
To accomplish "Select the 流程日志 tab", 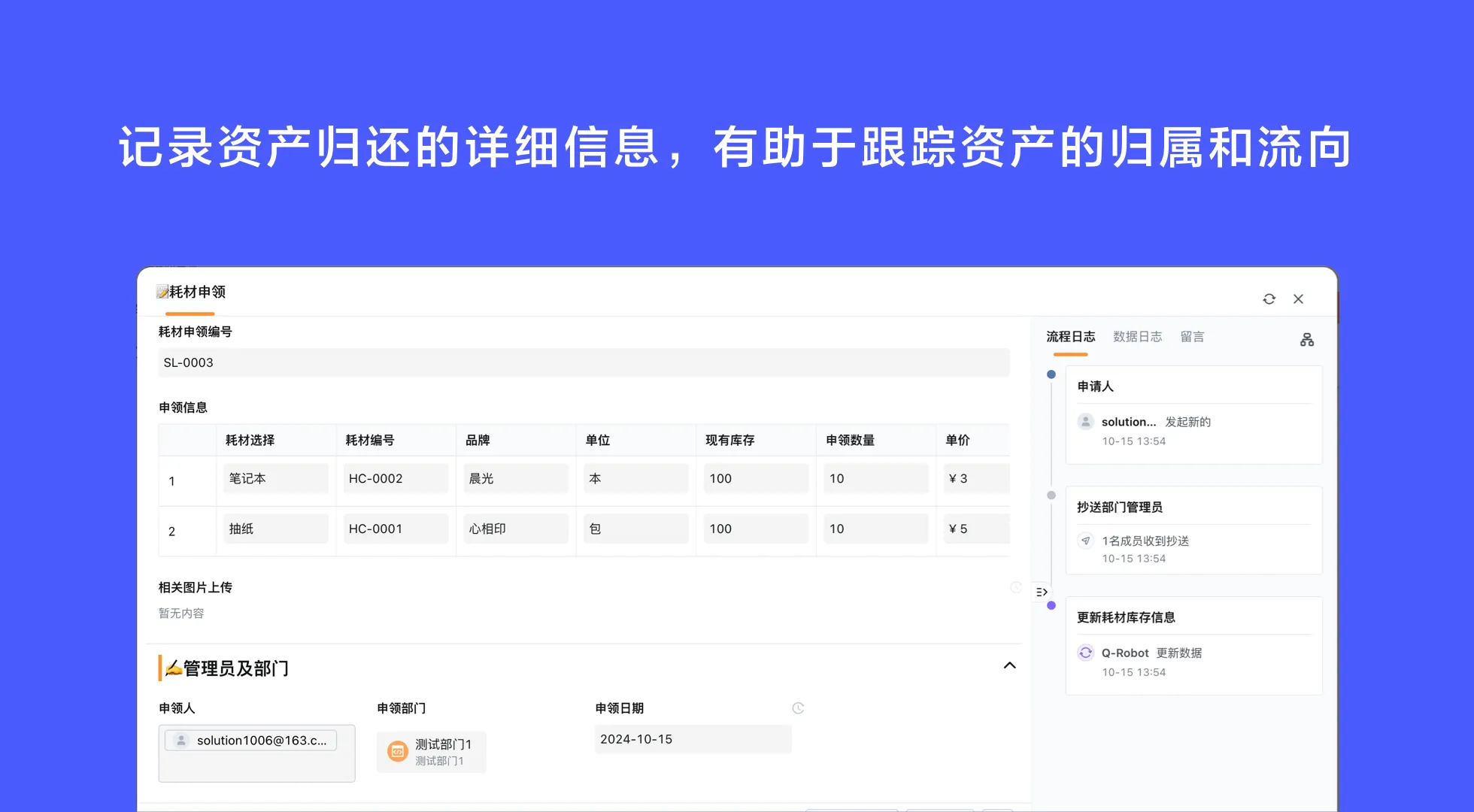I will click(1071, 336).
